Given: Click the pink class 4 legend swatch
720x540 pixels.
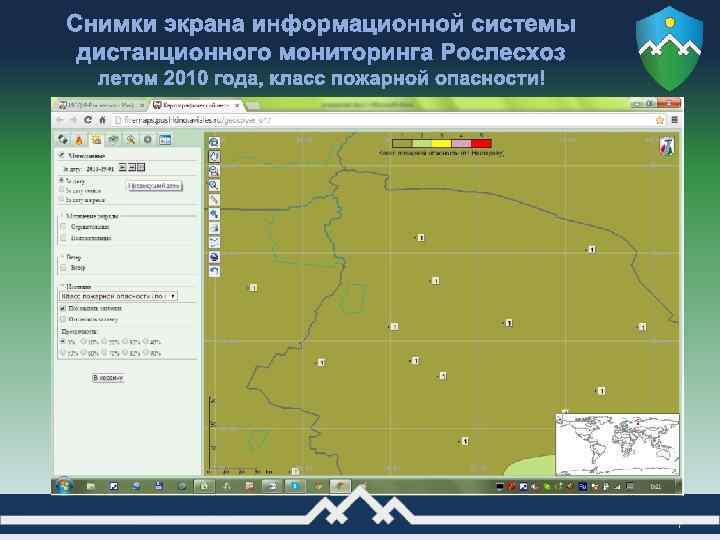Looking at the screenshot, I should [461, 143].
